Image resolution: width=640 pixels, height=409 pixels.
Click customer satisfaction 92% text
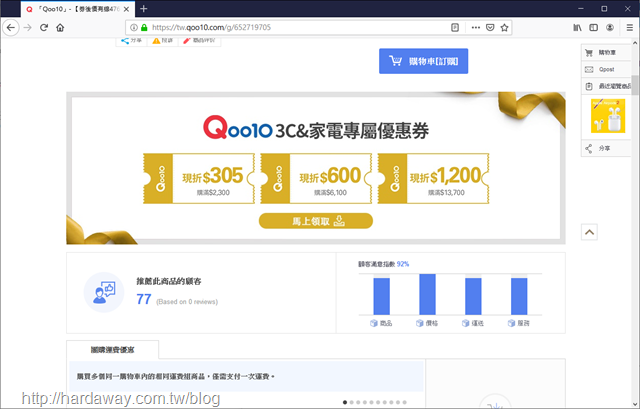click(x=384, y=264)
